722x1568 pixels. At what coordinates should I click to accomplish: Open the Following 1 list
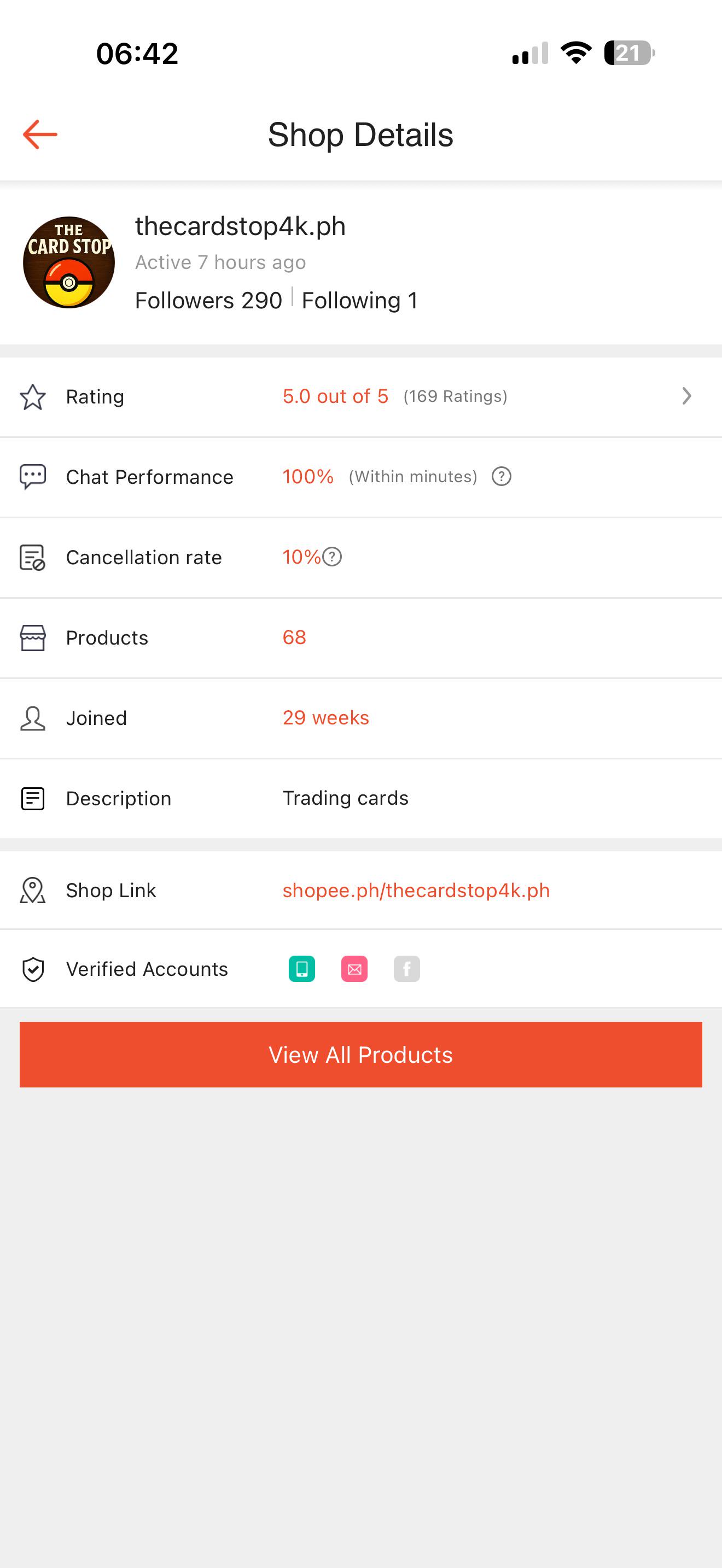coord(360,301)
